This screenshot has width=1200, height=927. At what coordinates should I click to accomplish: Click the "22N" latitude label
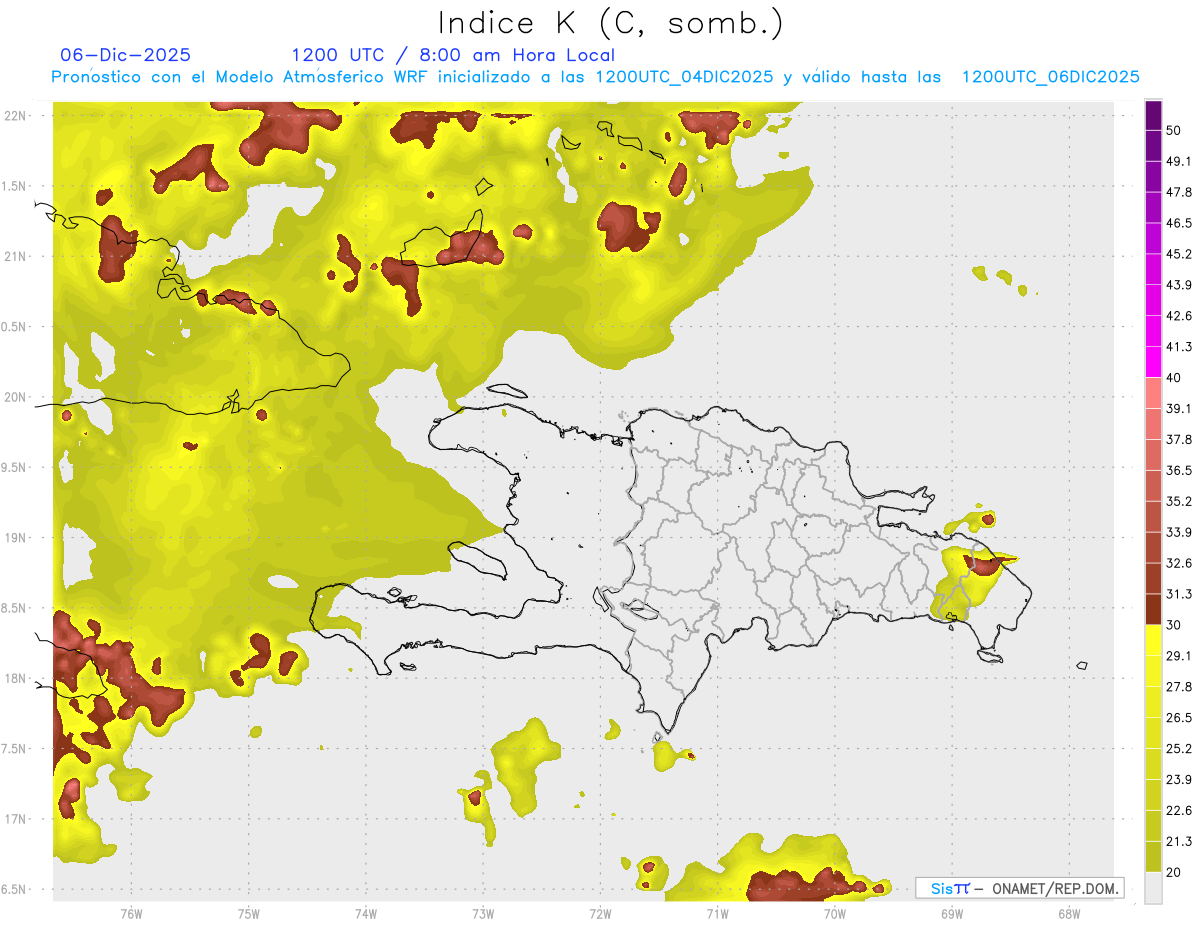coord(17,116)
